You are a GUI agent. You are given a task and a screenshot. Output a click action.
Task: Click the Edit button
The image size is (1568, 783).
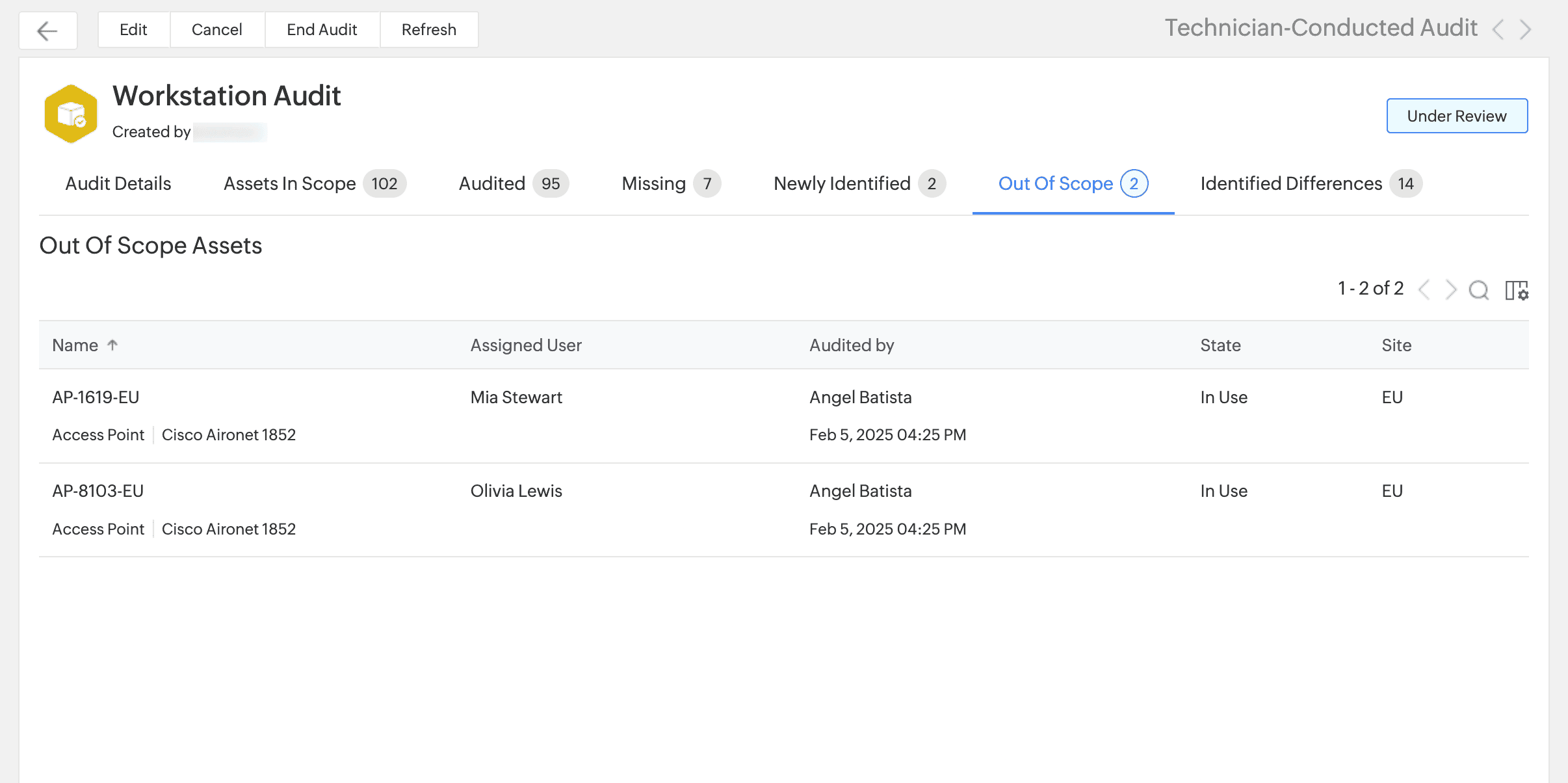tap(133, 29)
